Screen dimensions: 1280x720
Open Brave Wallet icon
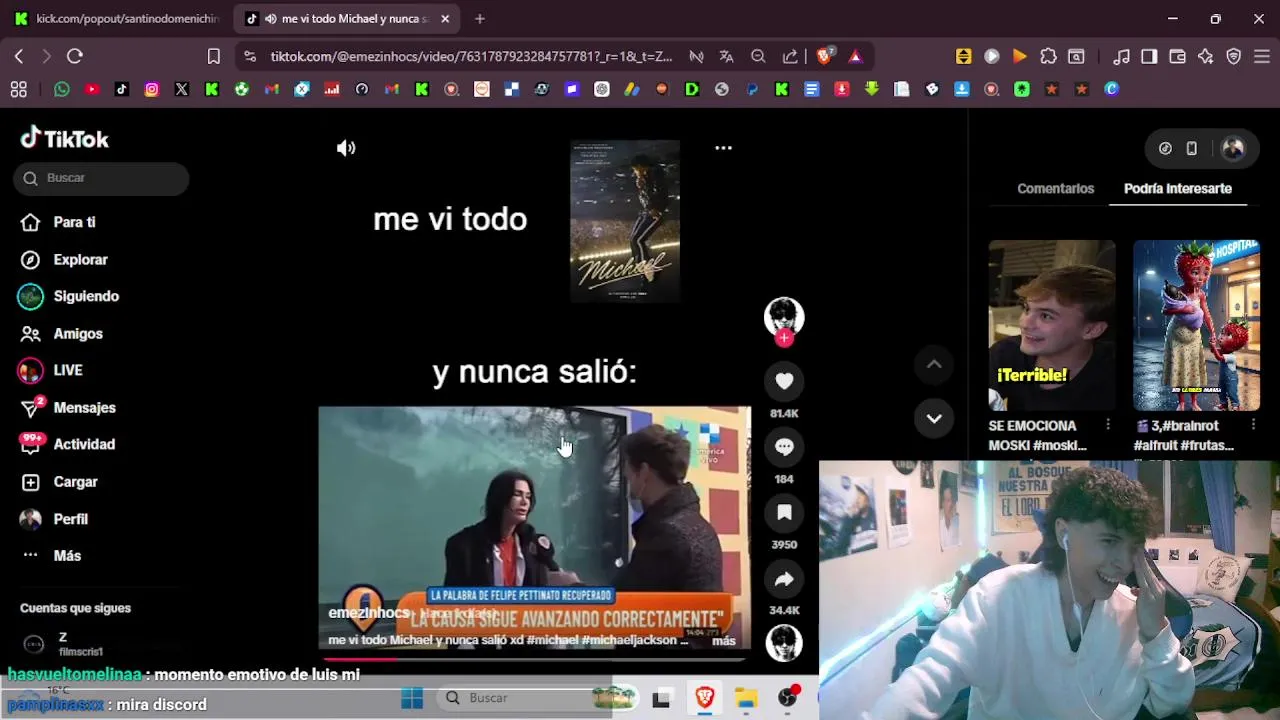(1177, 56)
